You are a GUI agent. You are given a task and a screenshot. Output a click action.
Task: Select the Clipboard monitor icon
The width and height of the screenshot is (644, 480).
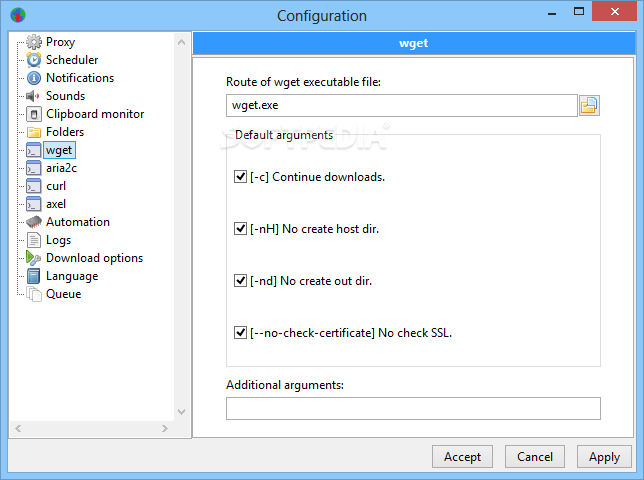click(34, 114)
